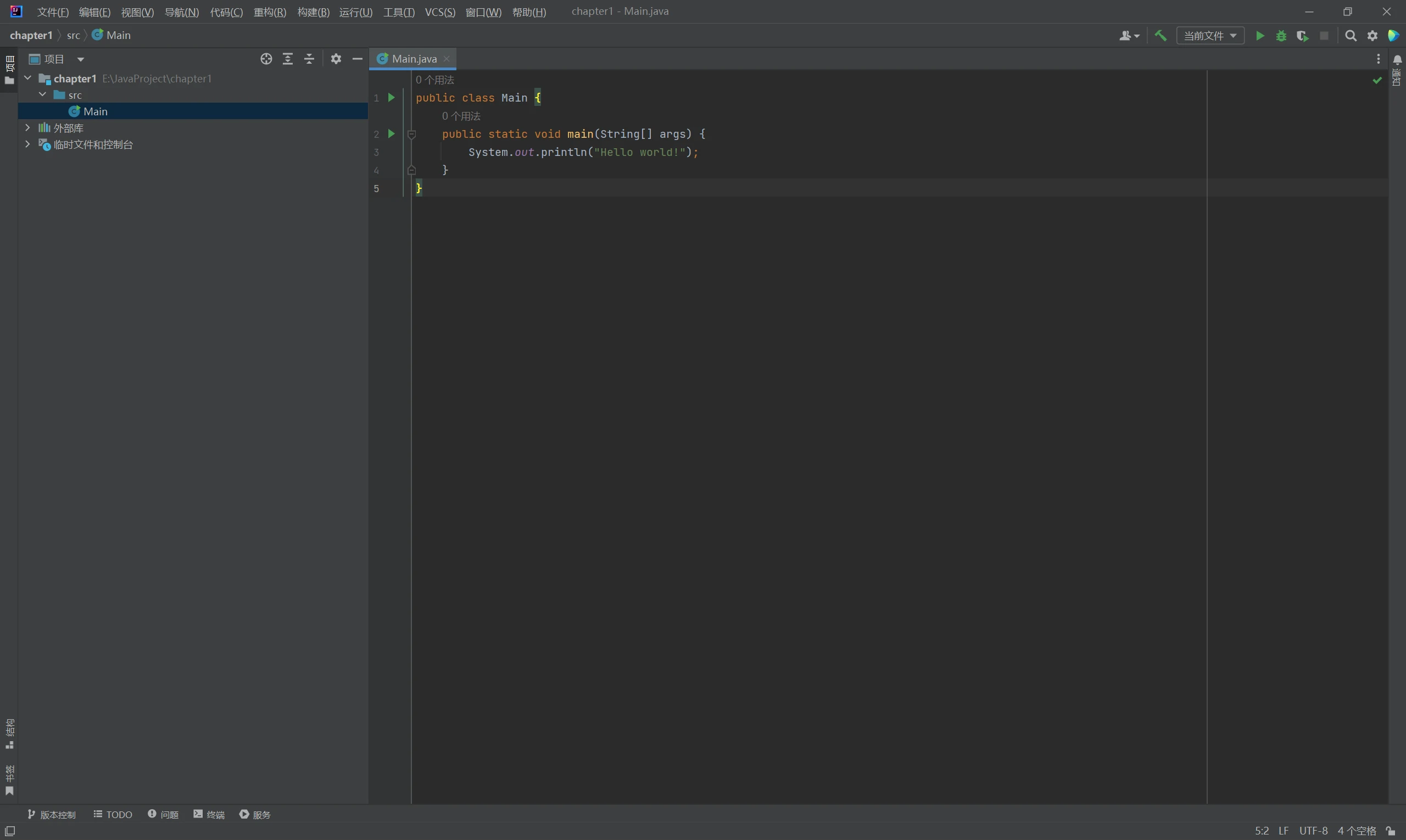Click chapter1 breadcrumb in navigation bar
This screenshot has height=840, width=1406.
(x=31, y=35)
